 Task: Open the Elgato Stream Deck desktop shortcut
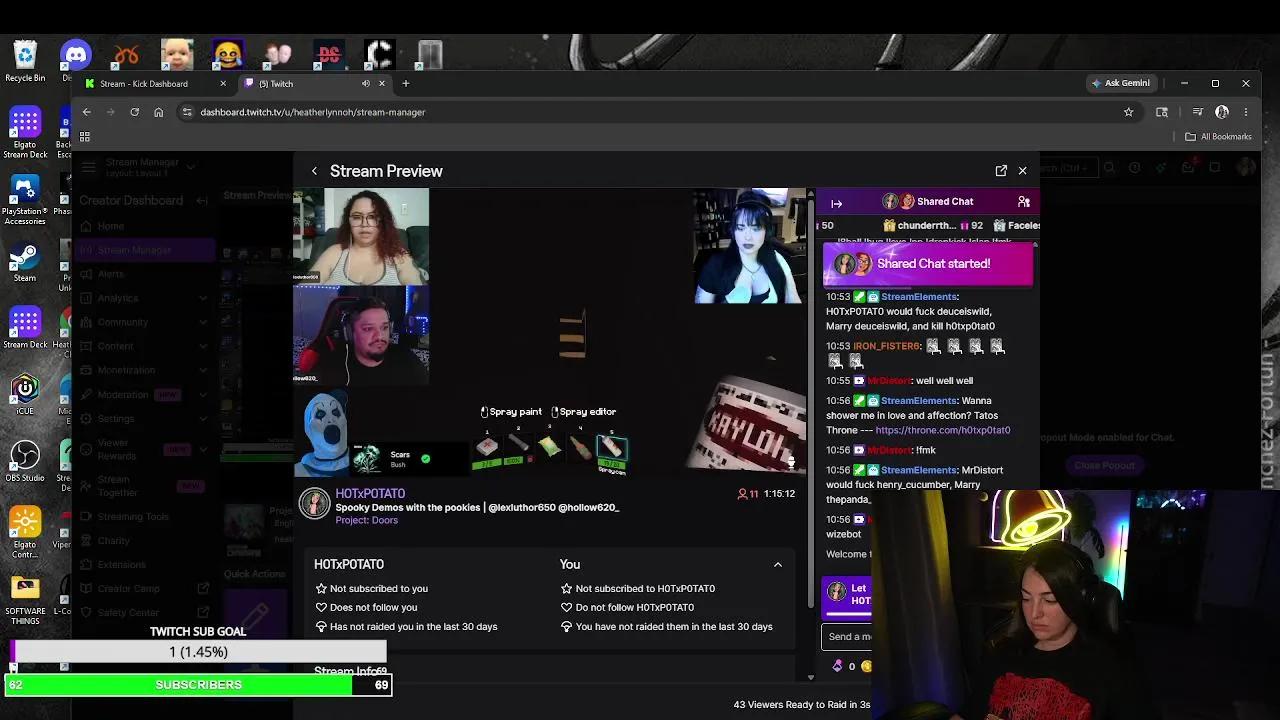click(25, 132)
